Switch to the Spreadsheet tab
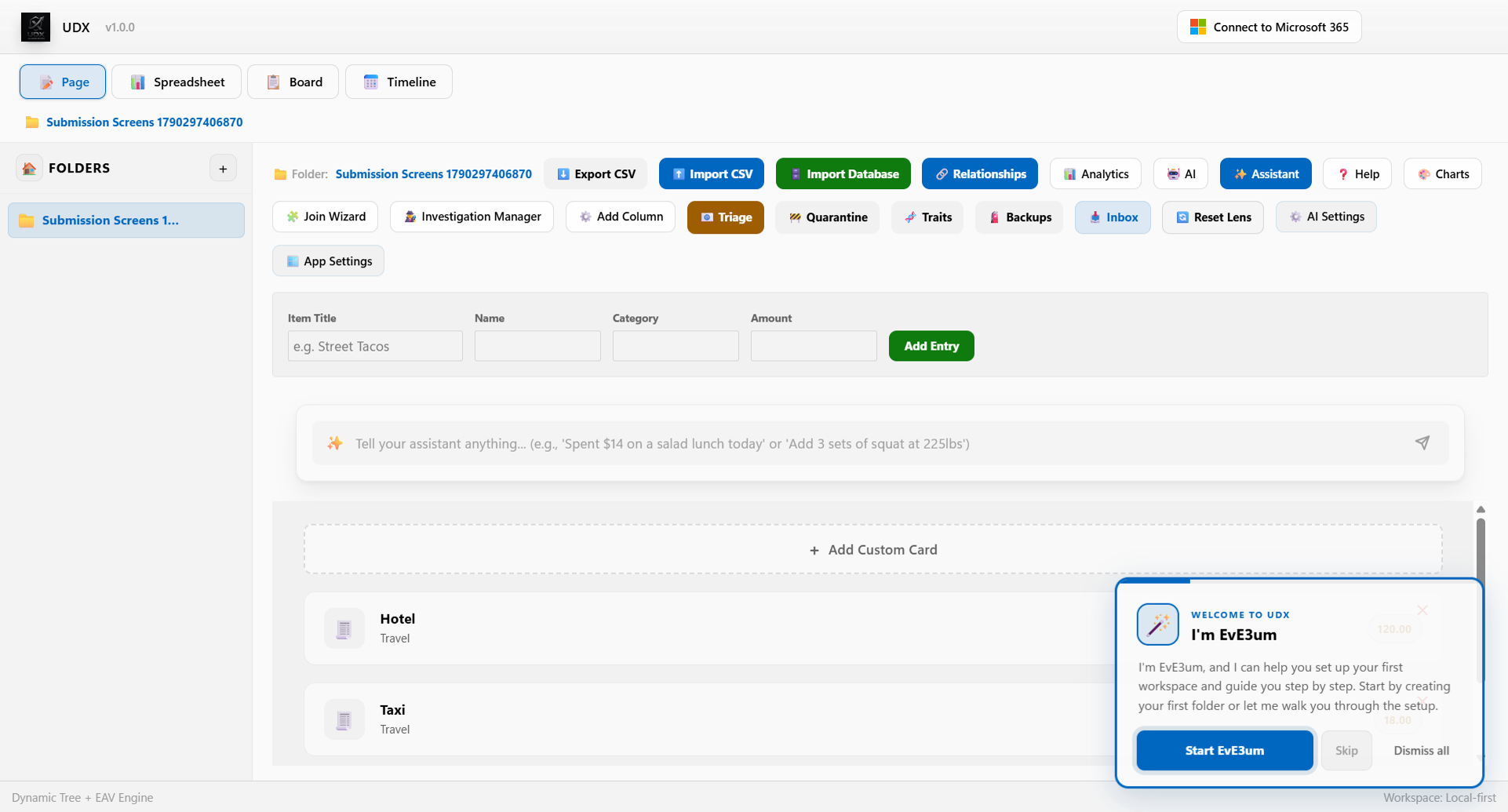Image resolution: width=1508 pixels, height=812 pixels. [177, 82]
